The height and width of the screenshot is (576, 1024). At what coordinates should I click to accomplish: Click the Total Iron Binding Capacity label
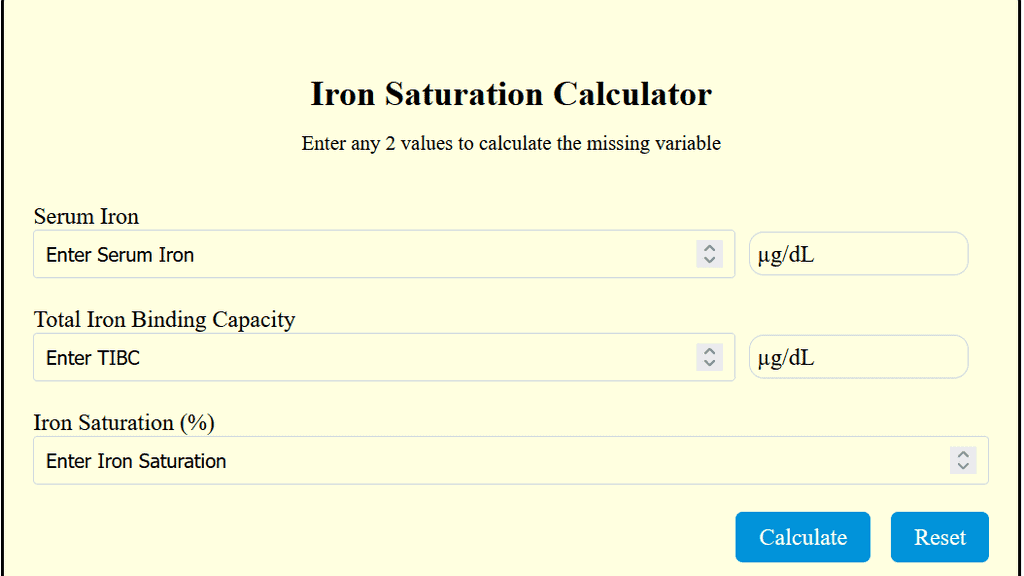165,319
